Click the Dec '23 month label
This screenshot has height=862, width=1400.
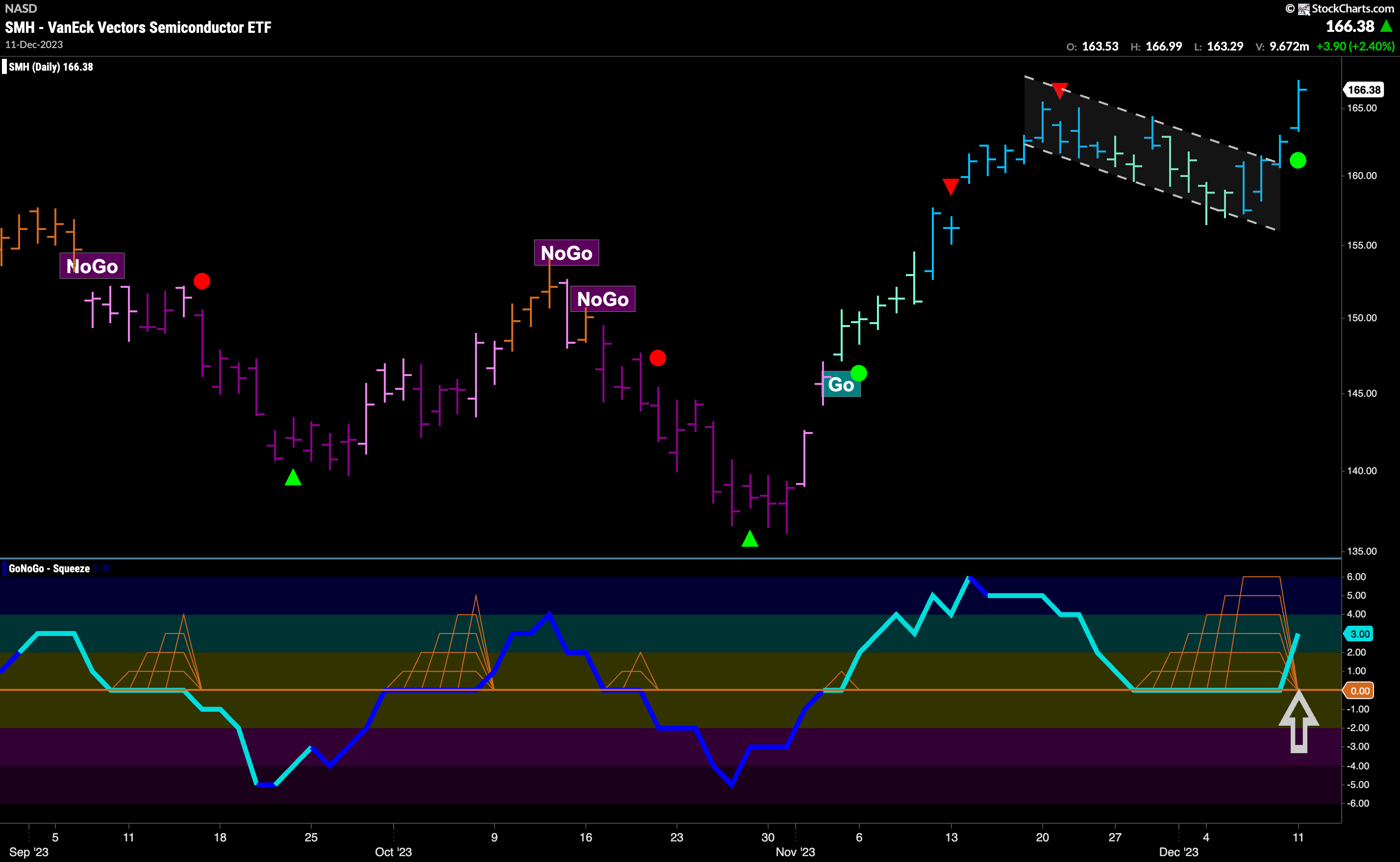[1178, 852]
